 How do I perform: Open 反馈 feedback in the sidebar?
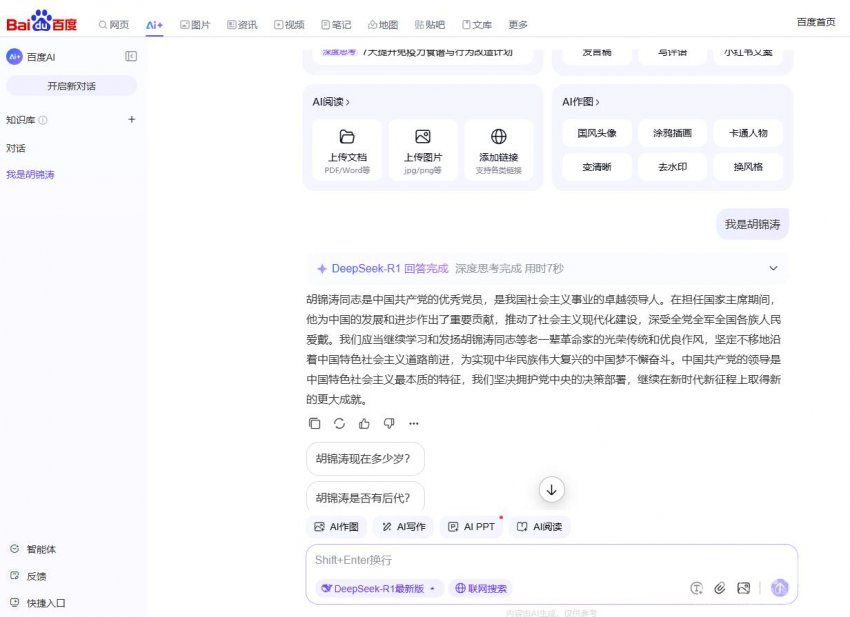pos(29,576)
